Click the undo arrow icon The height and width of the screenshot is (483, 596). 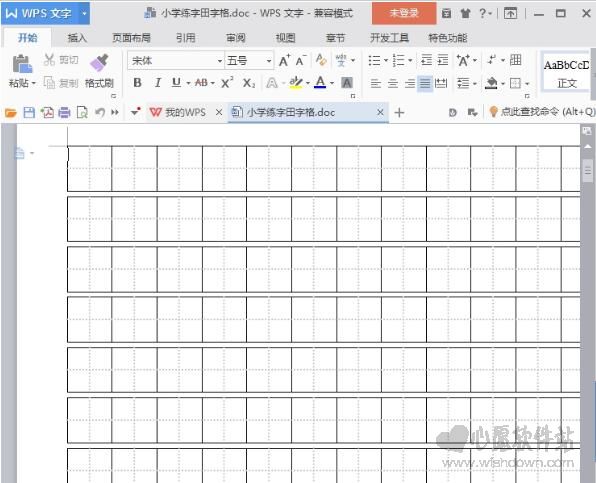tap(100, 112)
